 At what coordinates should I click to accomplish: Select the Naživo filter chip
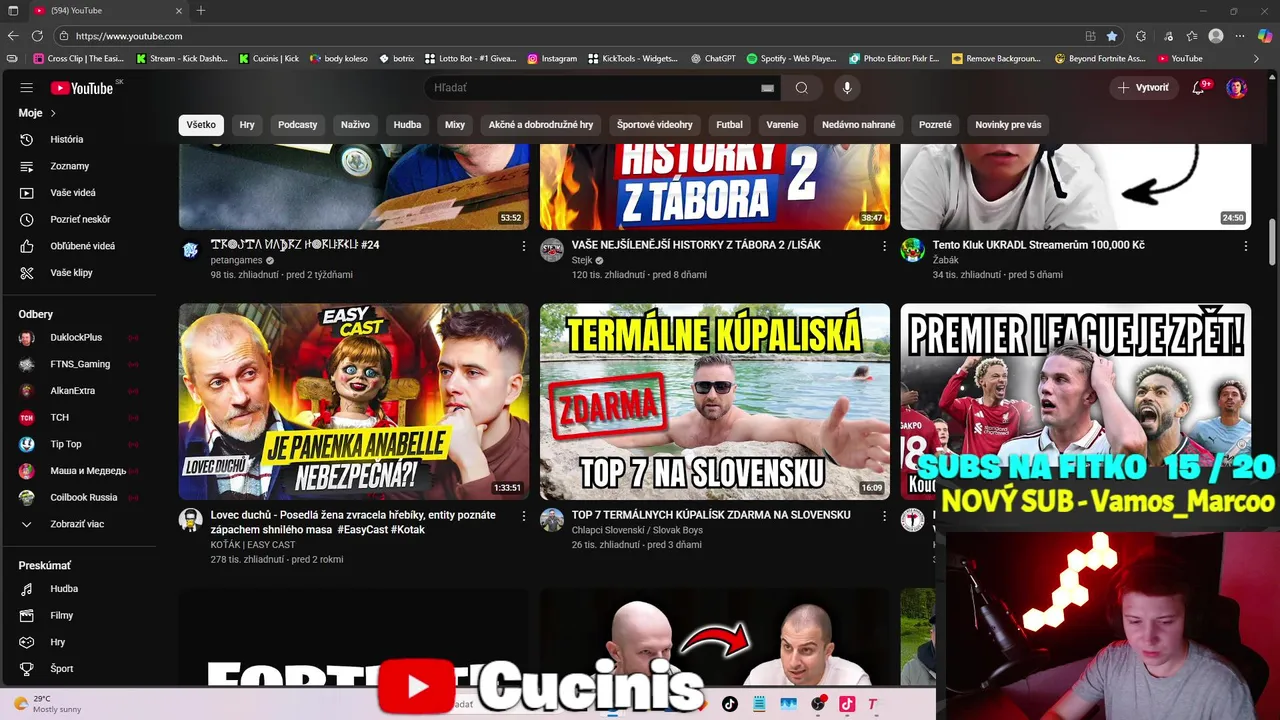coord(355,125)
